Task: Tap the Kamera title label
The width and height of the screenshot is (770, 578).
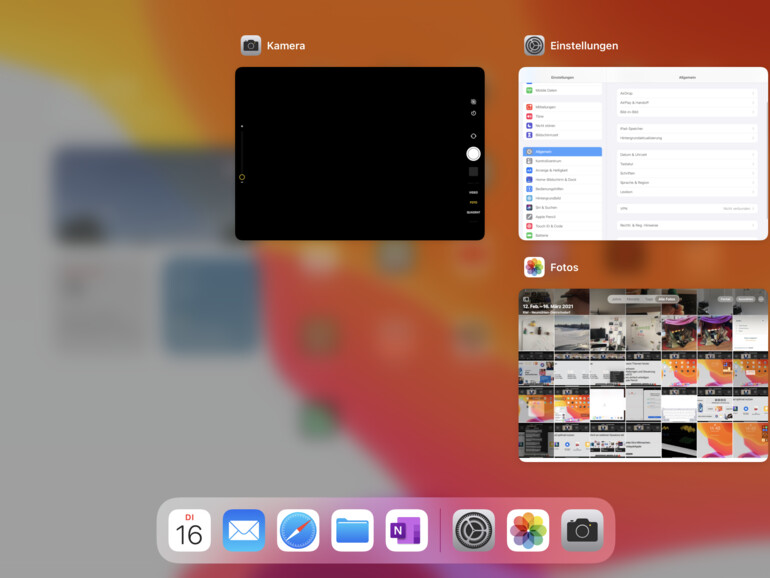Action: pos(286,46)
